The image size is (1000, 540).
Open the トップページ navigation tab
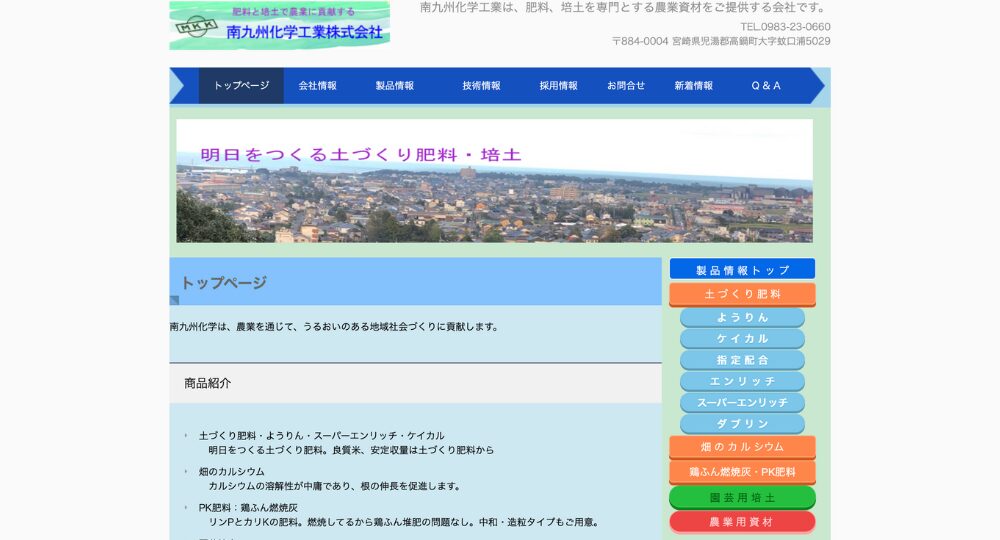point(241,85)
